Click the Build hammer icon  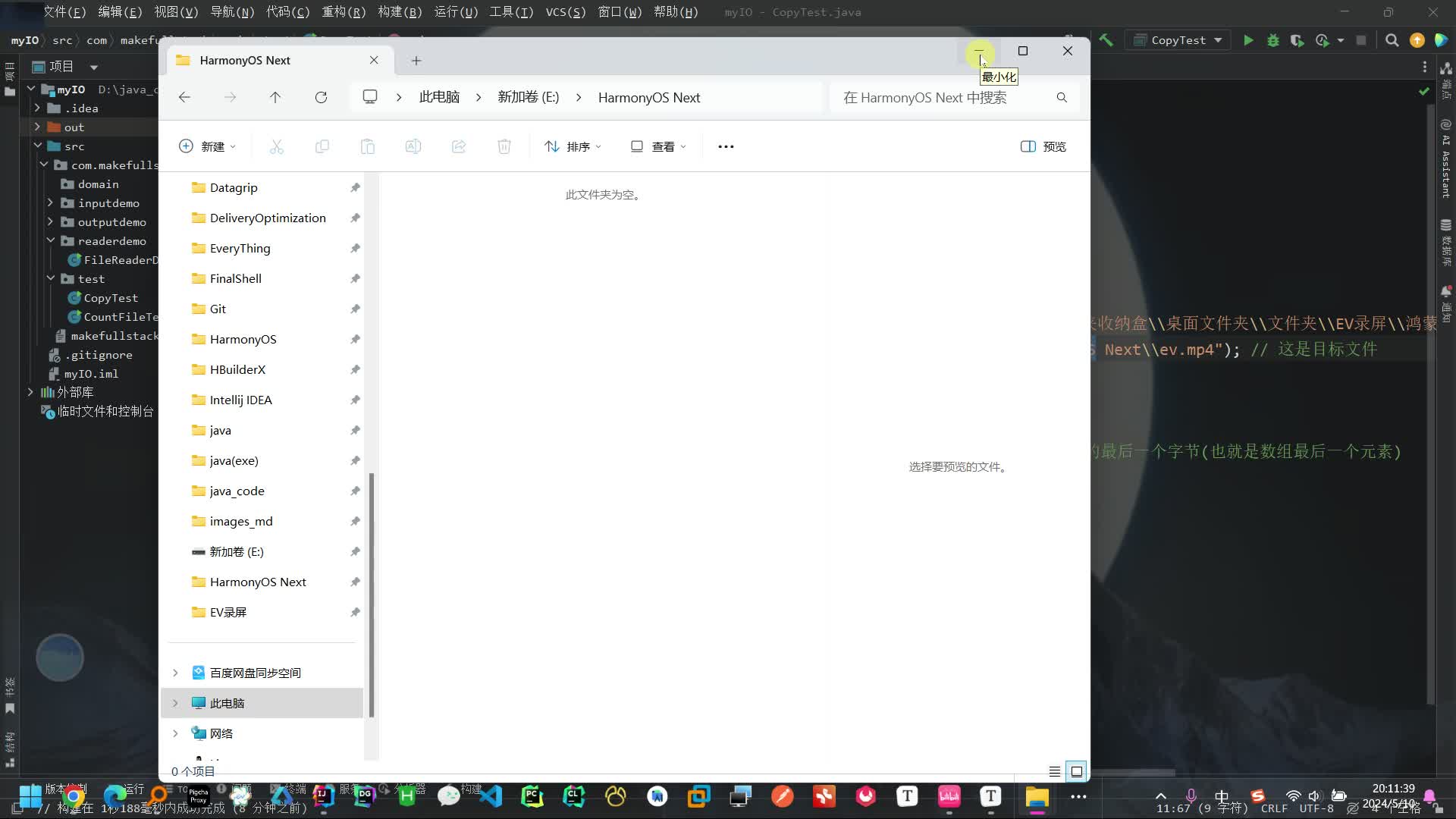[x=1106, y=40]
